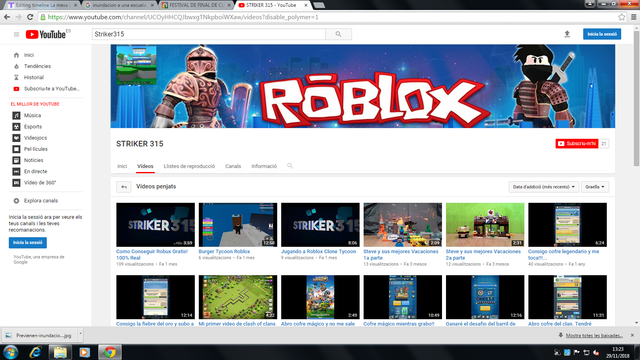Click the back arrow beside Vídeos penjats

[124, 187]
